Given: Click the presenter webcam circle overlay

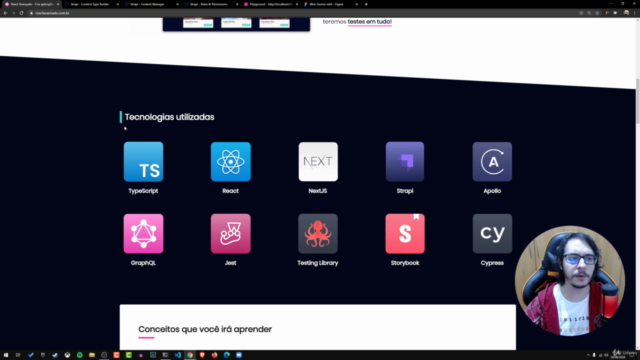Looking at the screenshot, I should pos(570,281).
